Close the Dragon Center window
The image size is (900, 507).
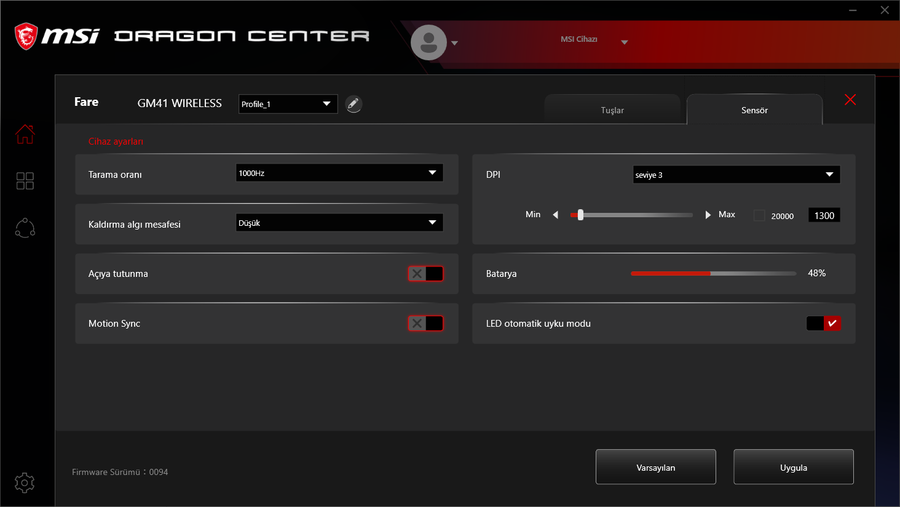885,10
